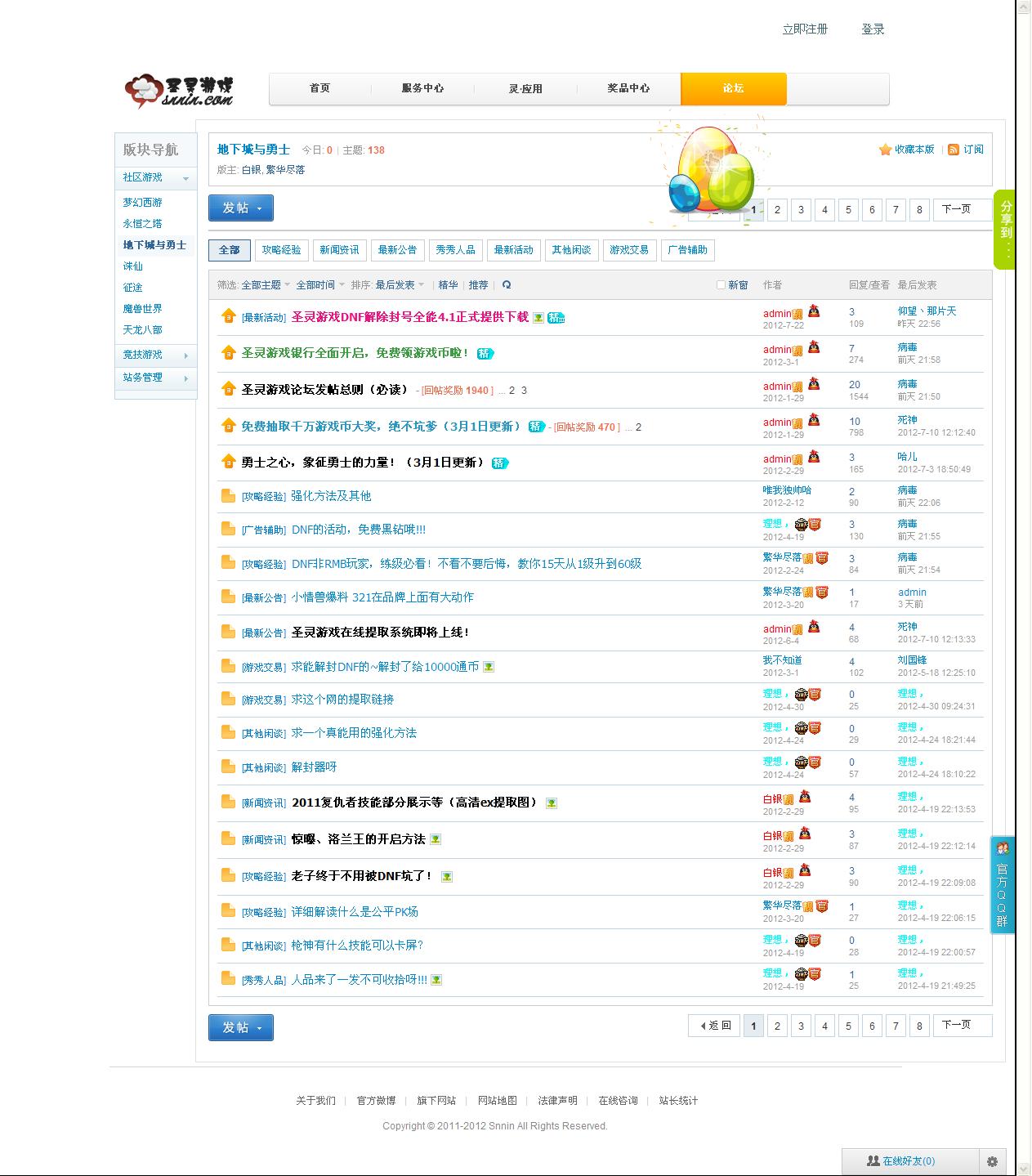
Task: Click the 精华 filter link
Action: [448, 285]
